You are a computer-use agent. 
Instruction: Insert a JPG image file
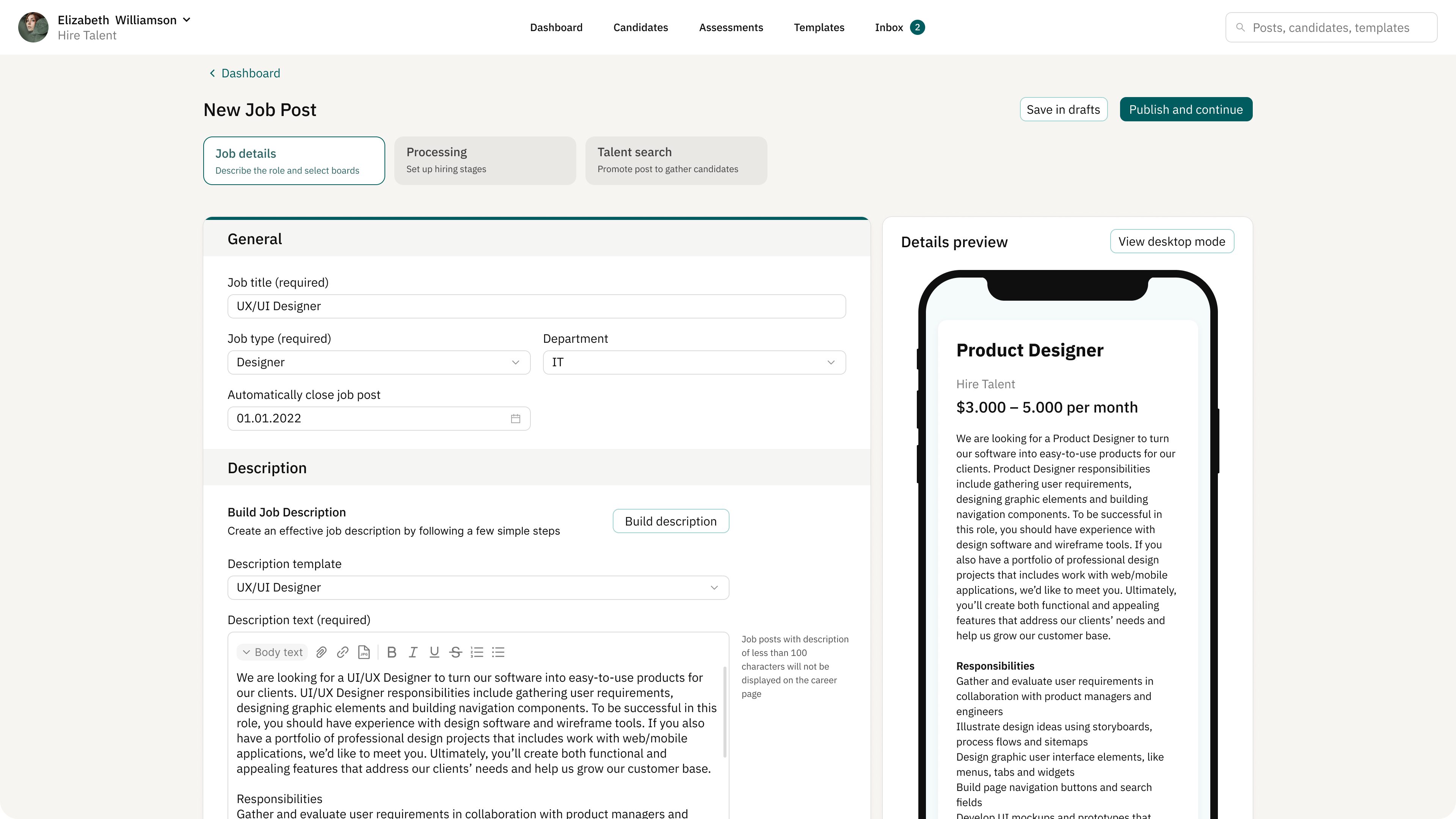[364, 652]
